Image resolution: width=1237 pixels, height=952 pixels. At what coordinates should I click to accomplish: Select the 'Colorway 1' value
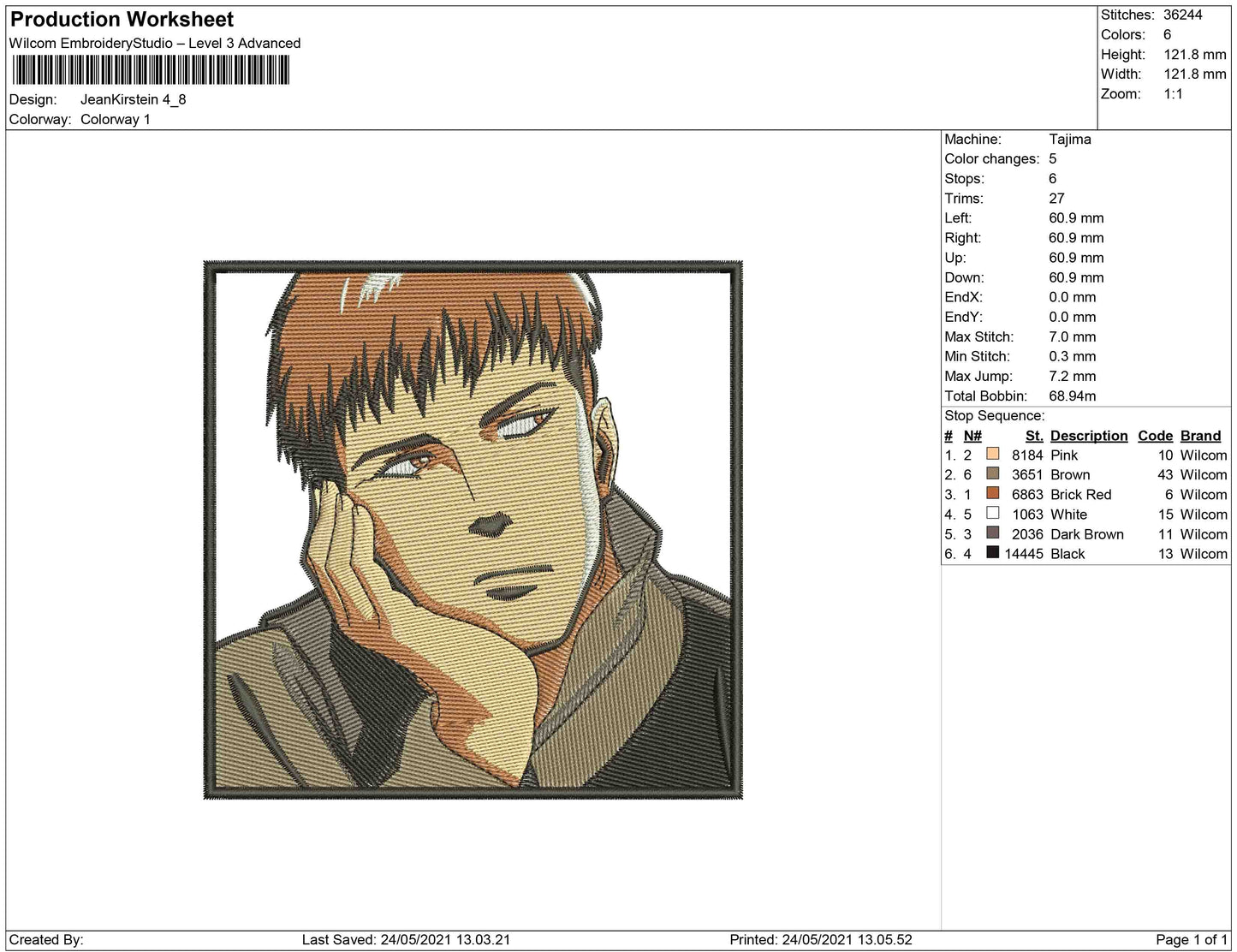(116, 119)
